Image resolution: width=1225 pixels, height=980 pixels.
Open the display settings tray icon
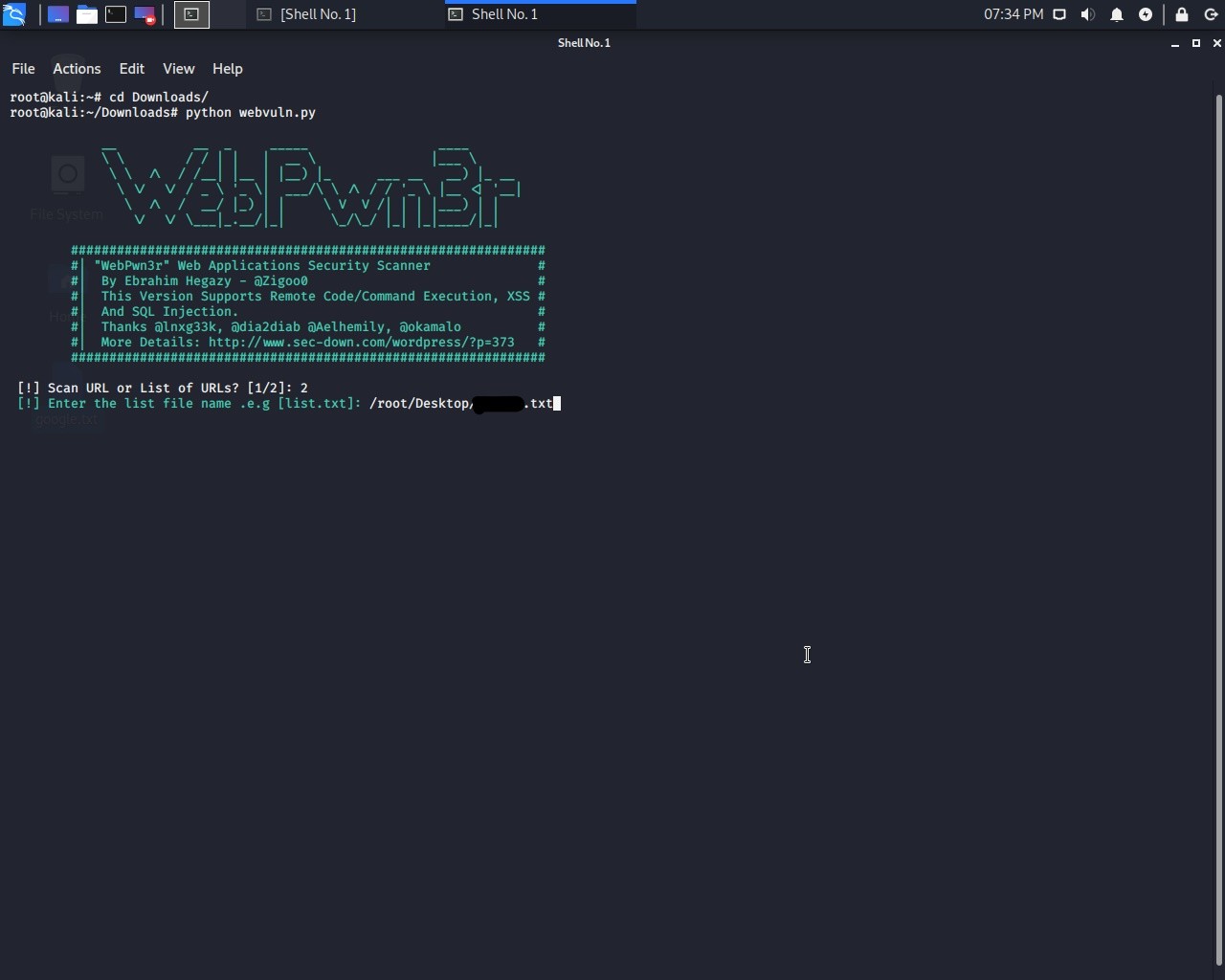click(1059, 14)
